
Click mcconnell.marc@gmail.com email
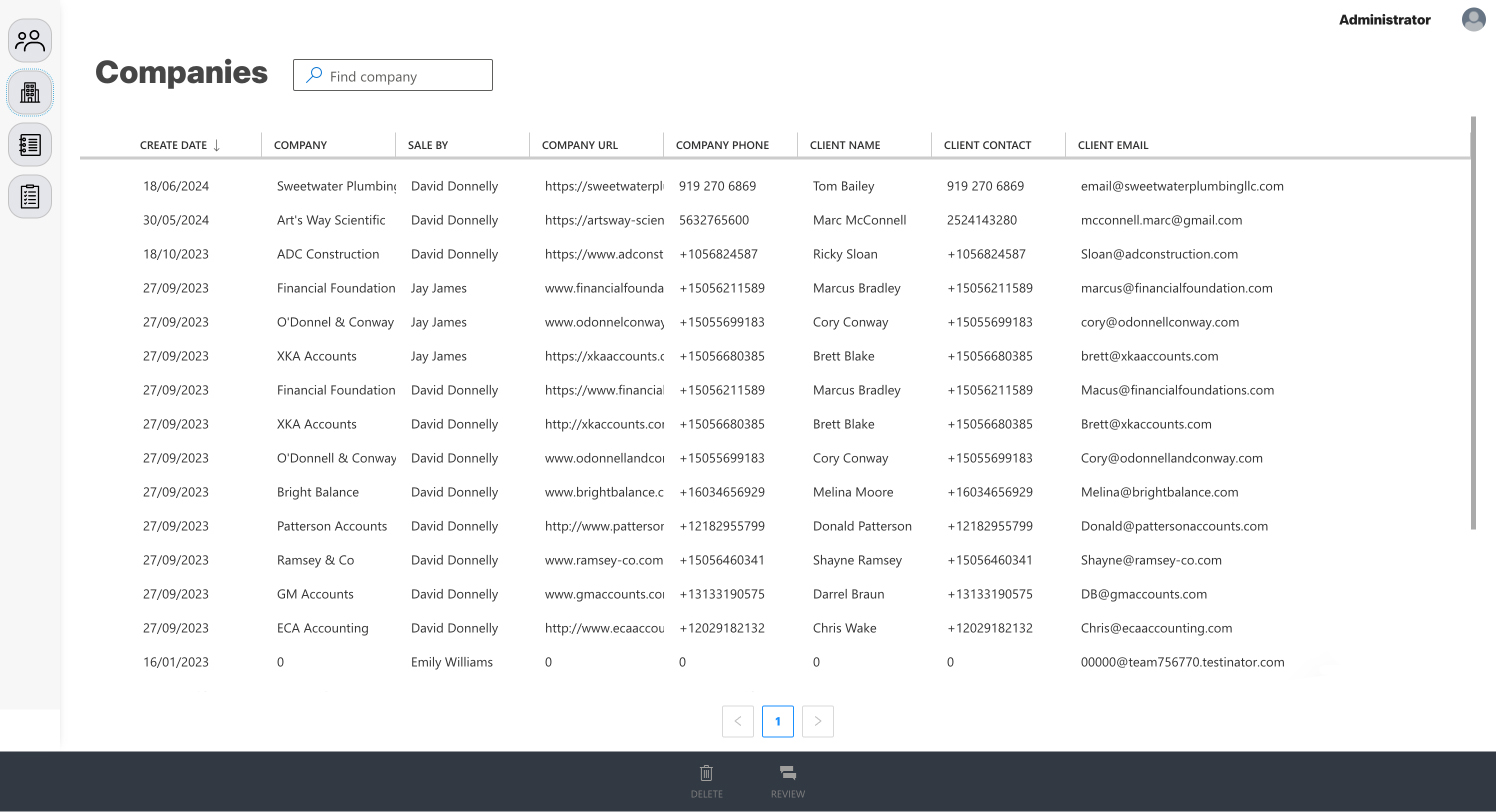(x=1161, y=220)
